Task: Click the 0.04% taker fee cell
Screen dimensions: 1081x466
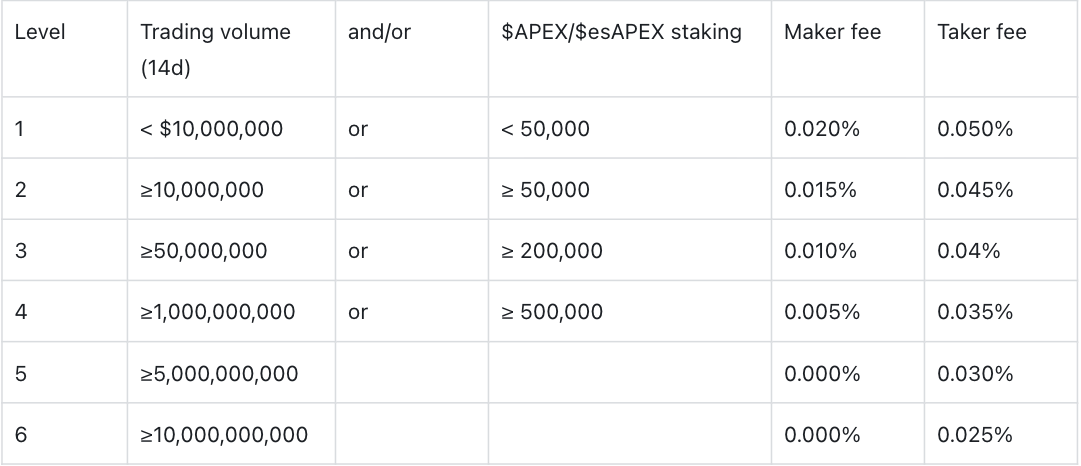Action: point(969,251)
